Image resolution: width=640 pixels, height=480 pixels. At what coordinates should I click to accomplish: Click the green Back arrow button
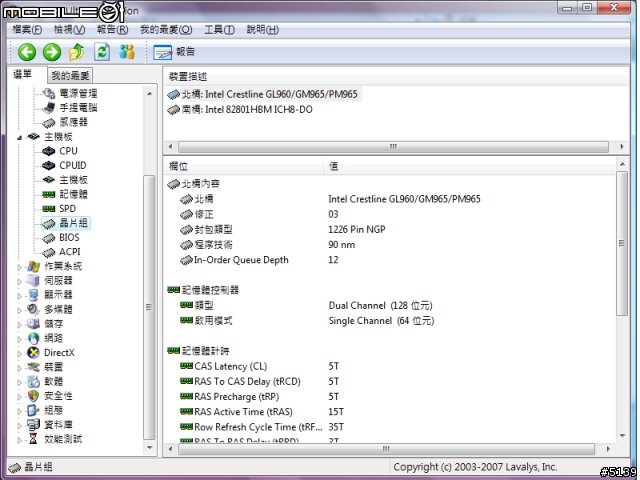(27, 52)
